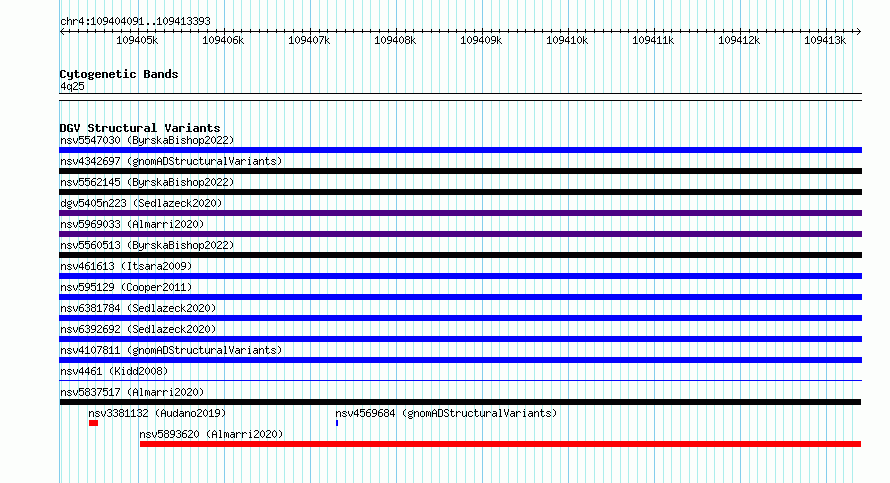Click the black bar under nsv5562145
Image resolution: width=890 pixels, height=483 pixels.
tap(460, 192)
